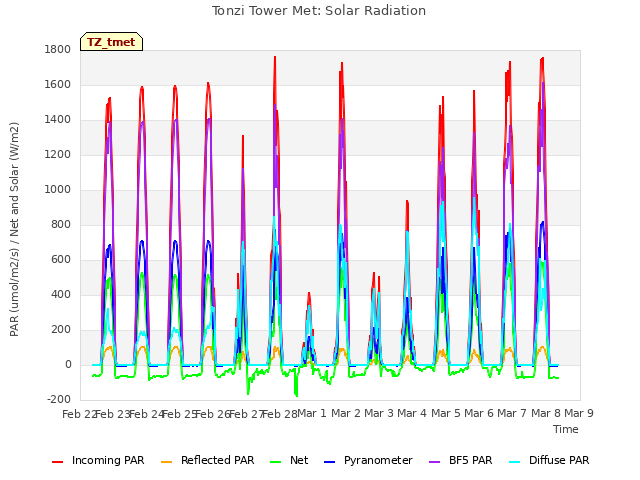Click the cyan Diffuse PAR legend swatch
Screen dimensions: 640x480
click(515, 462)
